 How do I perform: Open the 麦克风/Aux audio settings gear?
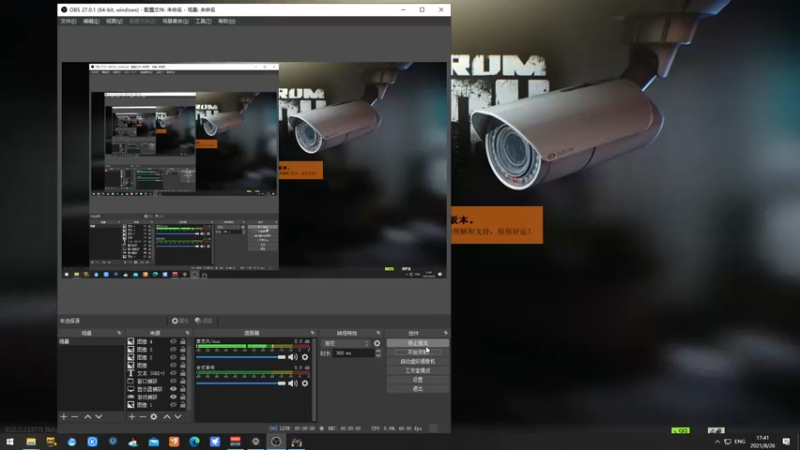click(x=305, y=357)
